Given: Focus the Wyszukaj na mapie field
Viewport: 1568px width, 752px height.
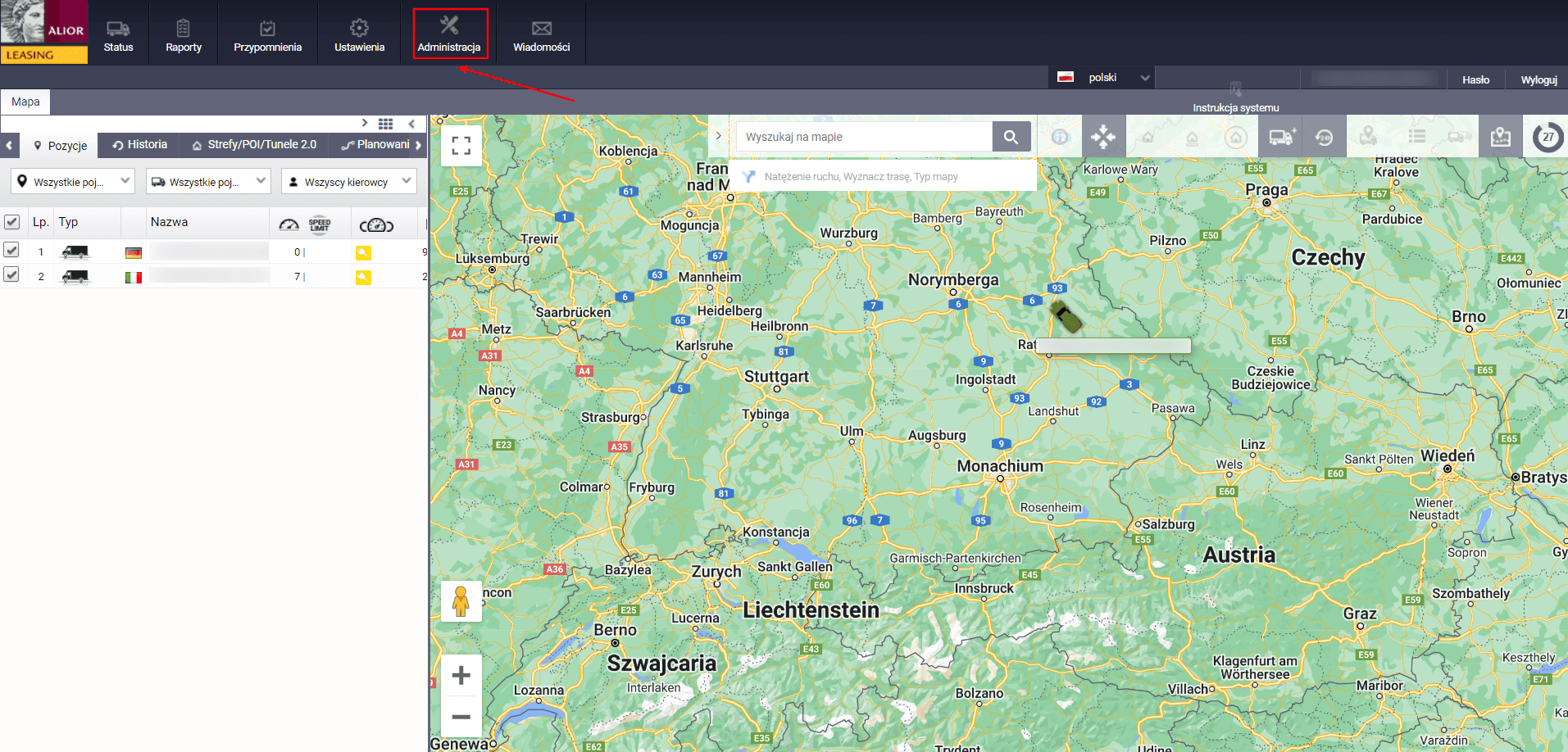Looking at the screenshot, I should tap(865, 137).
